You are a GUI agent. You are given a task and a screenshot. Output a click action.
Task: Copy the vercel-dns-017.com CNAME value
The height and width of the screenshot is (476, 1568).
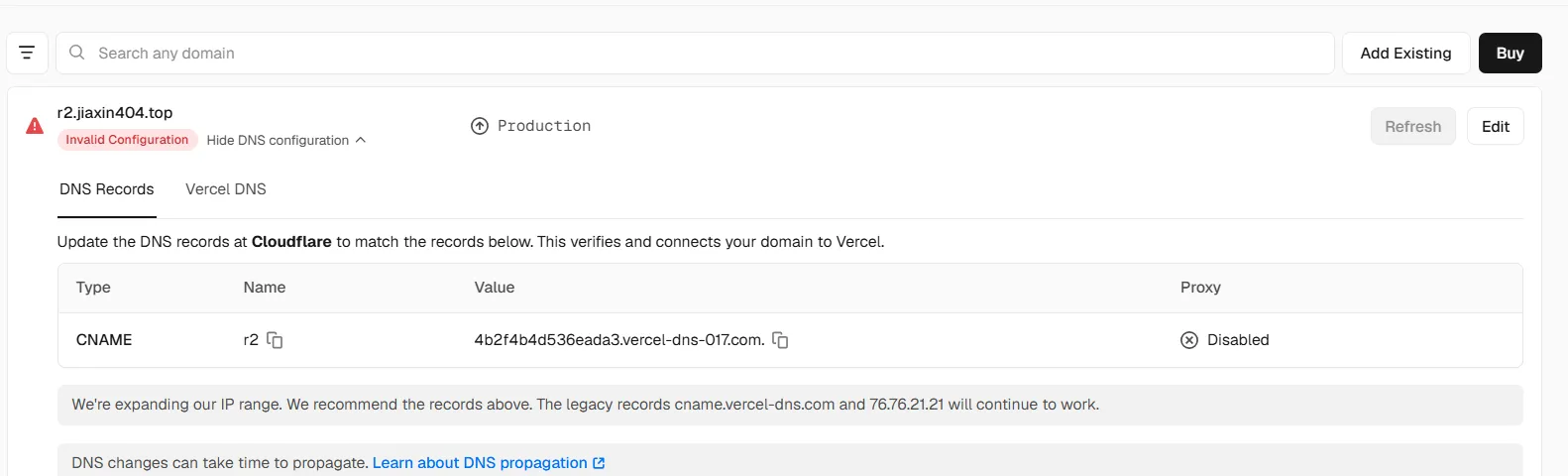tap(780, 340)
